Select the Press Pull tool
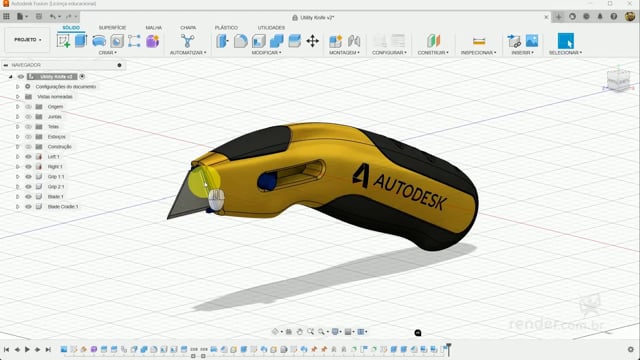This screenshot has height=360, width=640. [222, 41]
